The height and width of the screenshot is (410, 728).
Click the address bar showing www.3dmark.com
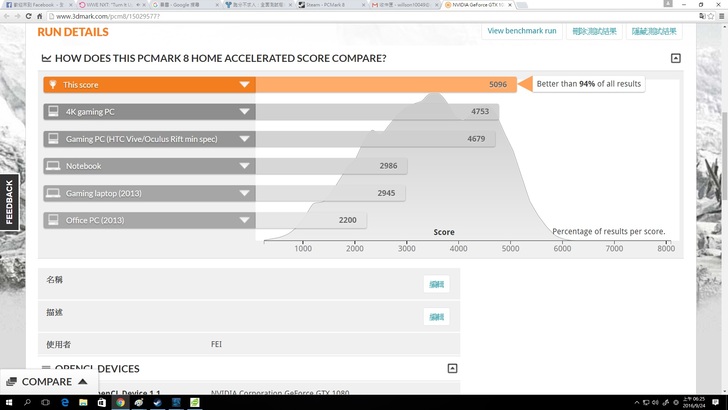coord(371,16)
